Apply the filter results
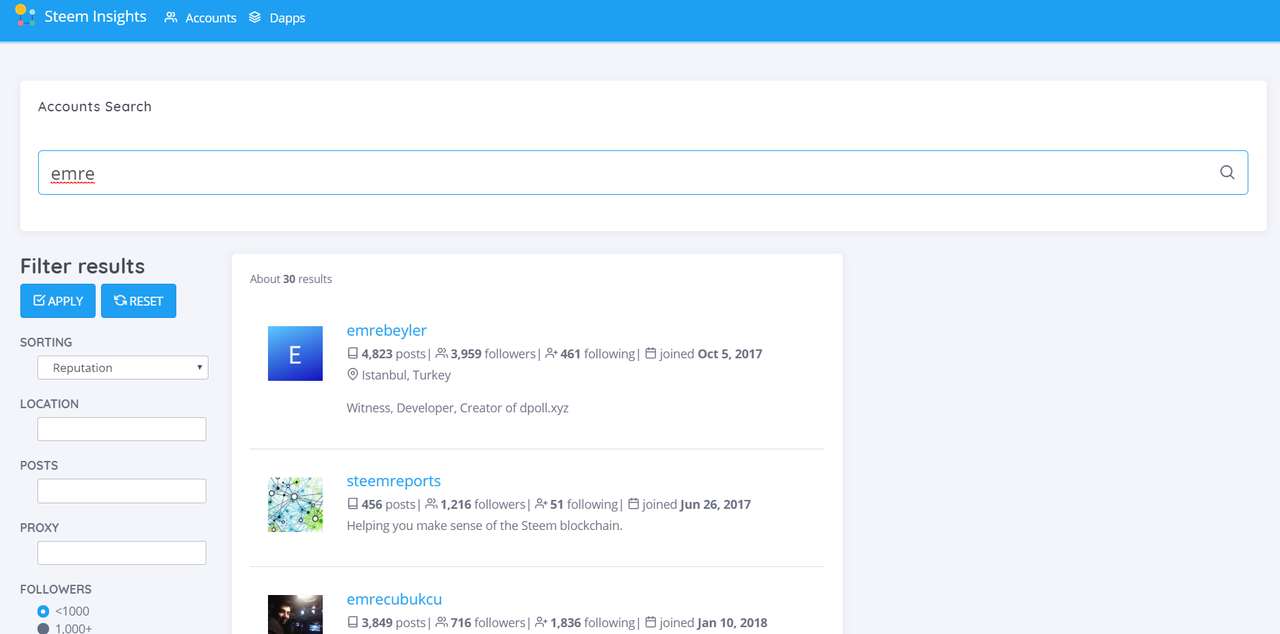This screenshot has height=634, width=1280. 58,301
